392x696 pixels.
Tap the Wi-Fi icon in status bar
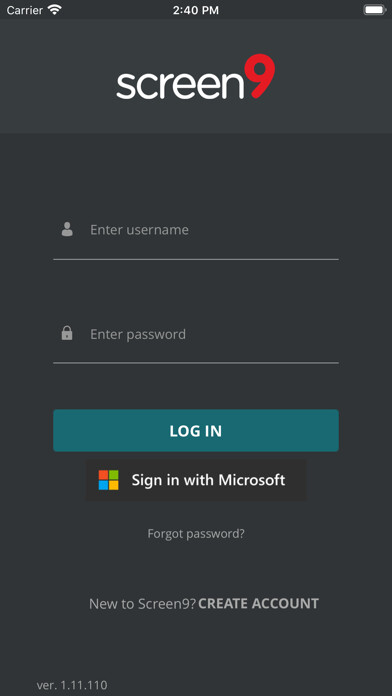click(55, 10)
